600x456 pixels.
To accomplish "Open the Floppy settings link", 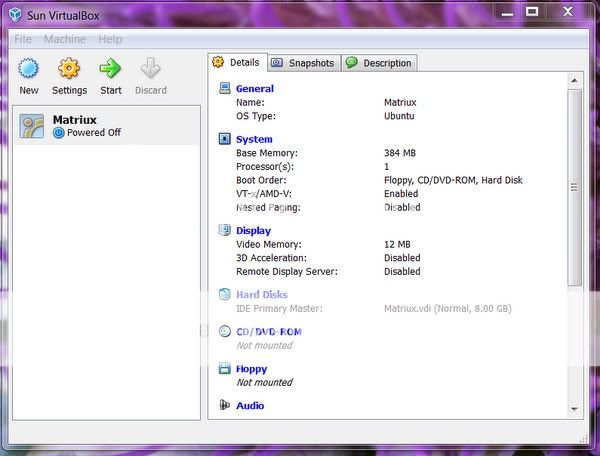I will click(x=251, y=369).
